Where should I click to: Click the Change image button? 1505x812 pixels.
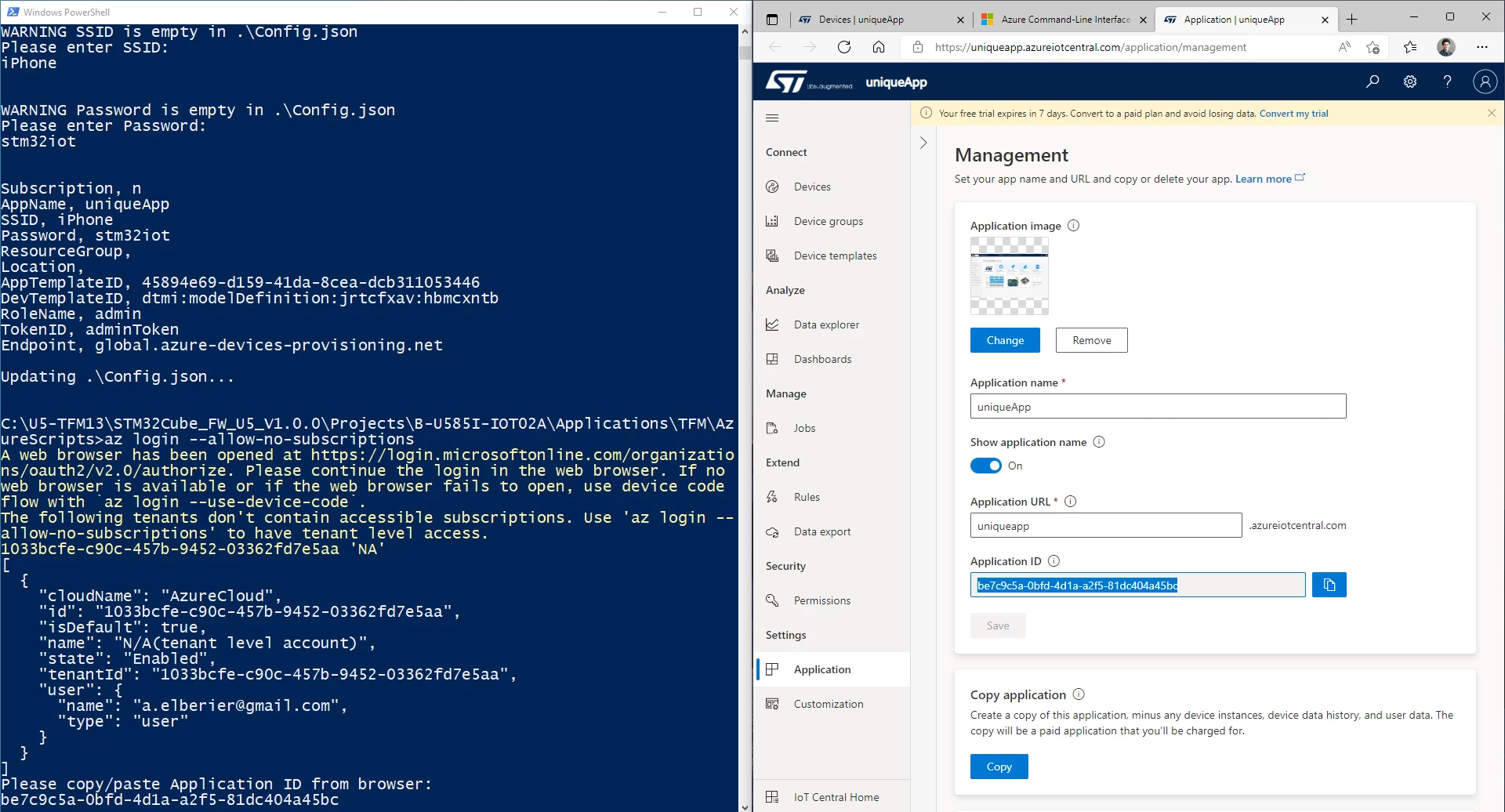pyautogui.click(x=1005, y=340)
